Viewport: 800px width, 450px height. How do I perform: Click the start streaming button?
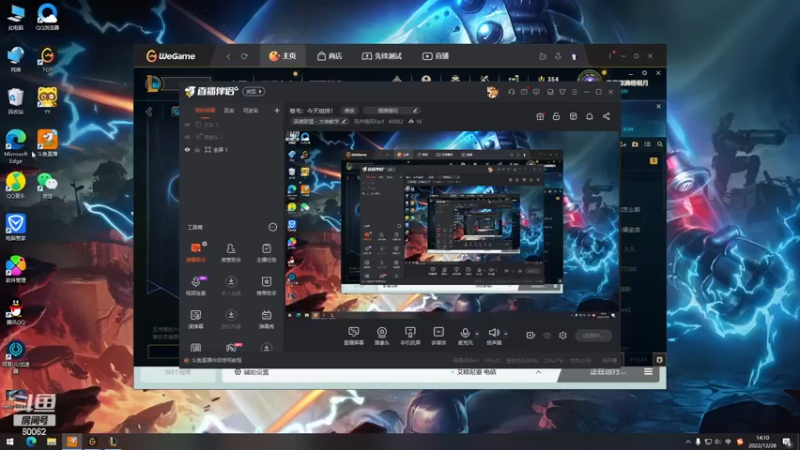594,335
